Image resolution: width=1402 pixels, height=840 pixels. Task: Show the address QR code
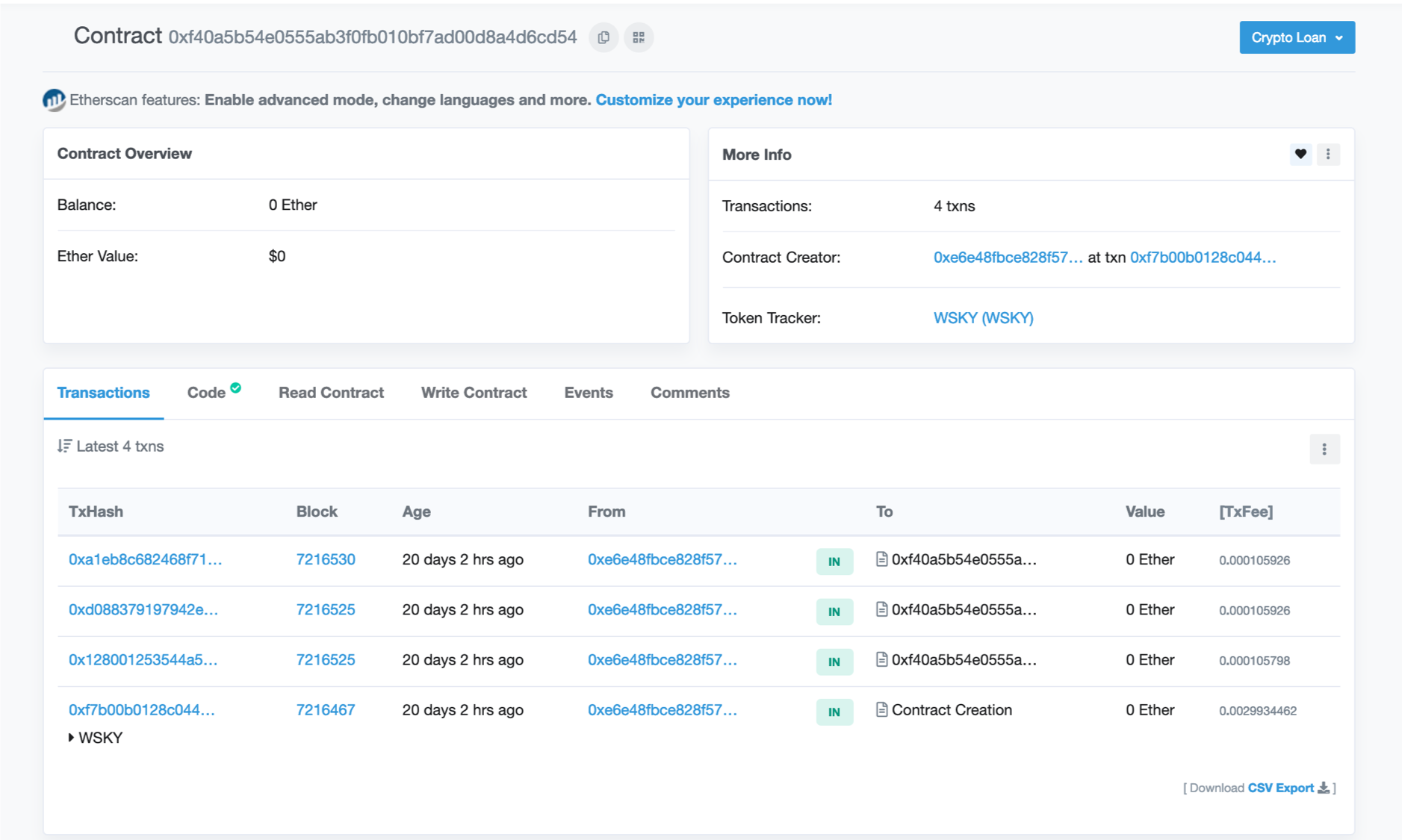pyautogui.click(x=639, y=37)
